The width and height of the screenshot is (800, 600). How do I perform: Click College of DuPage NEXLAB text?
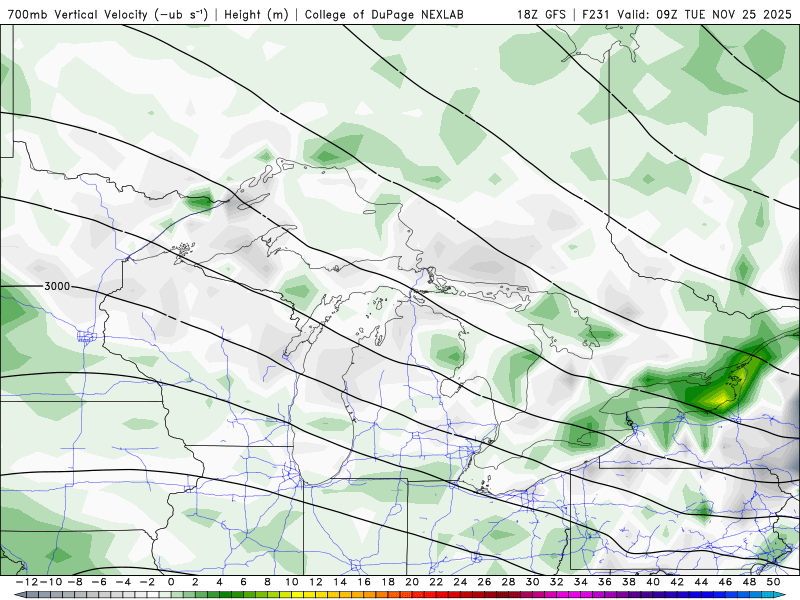pyautogui.click(x=384, y=14)
